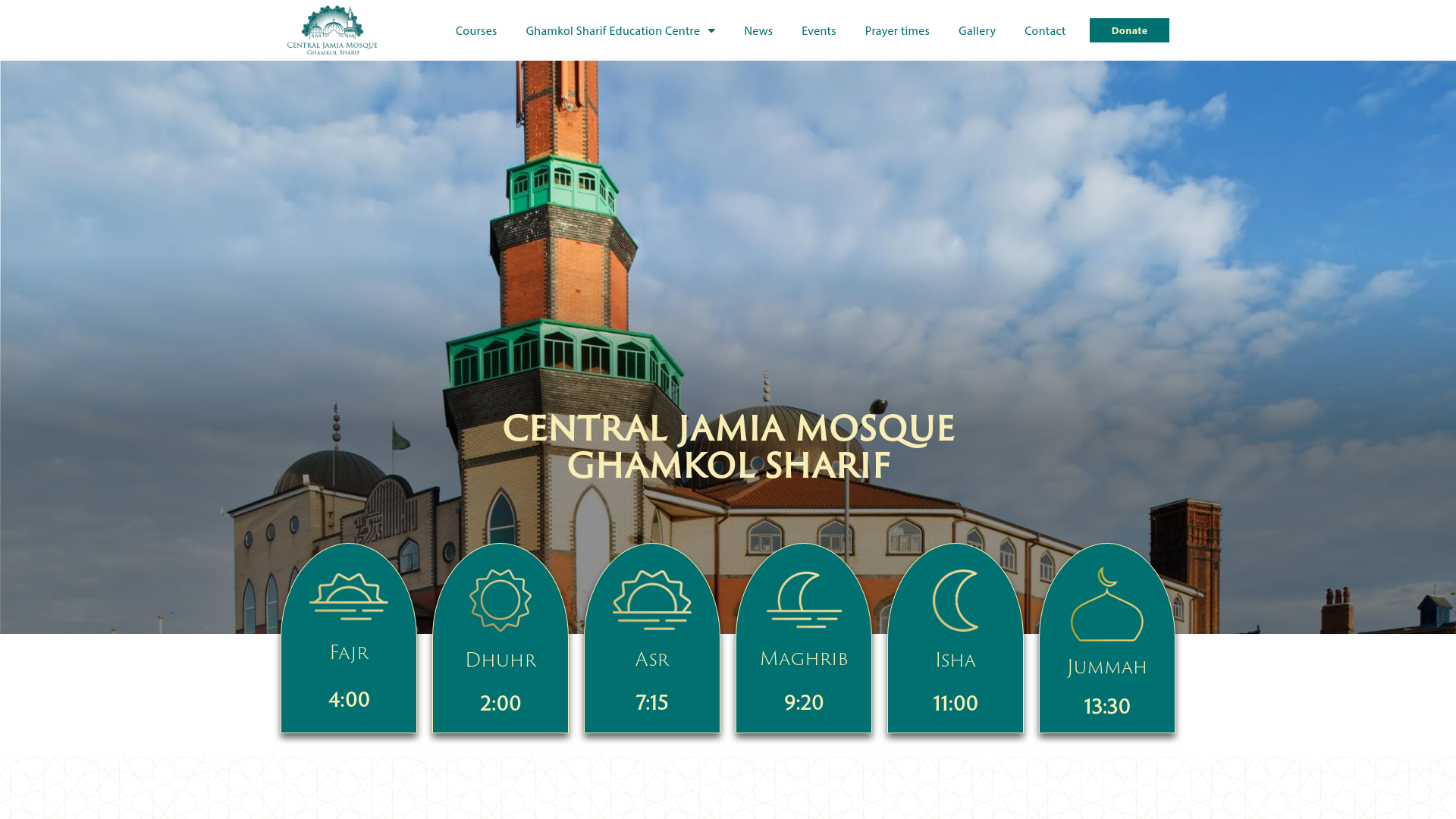Screen dimensions: 1456x819
Task: Click the Dhuhr sun icon
Action: 500,600
